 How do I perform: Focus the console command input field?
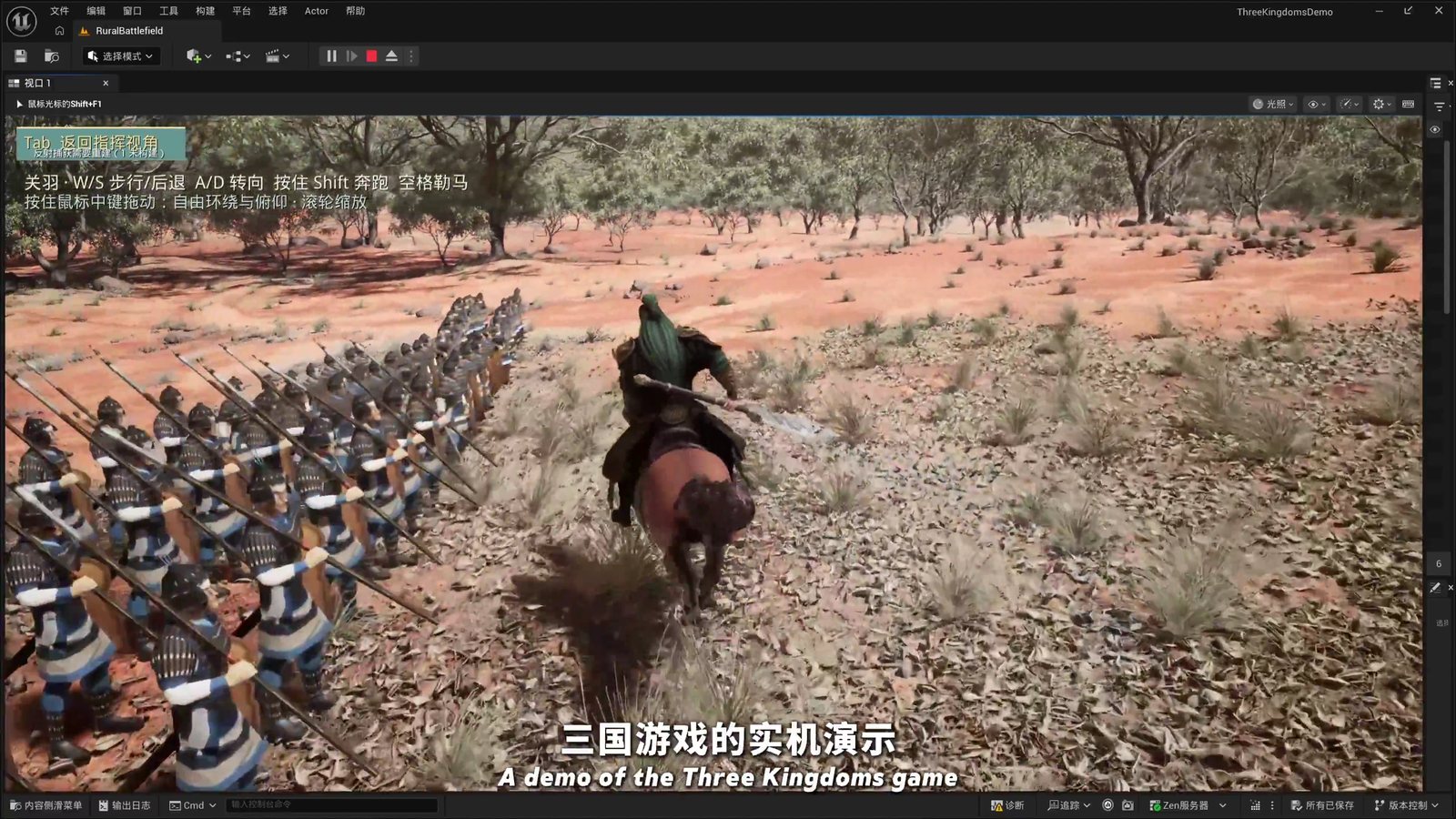tap(332, 805)
